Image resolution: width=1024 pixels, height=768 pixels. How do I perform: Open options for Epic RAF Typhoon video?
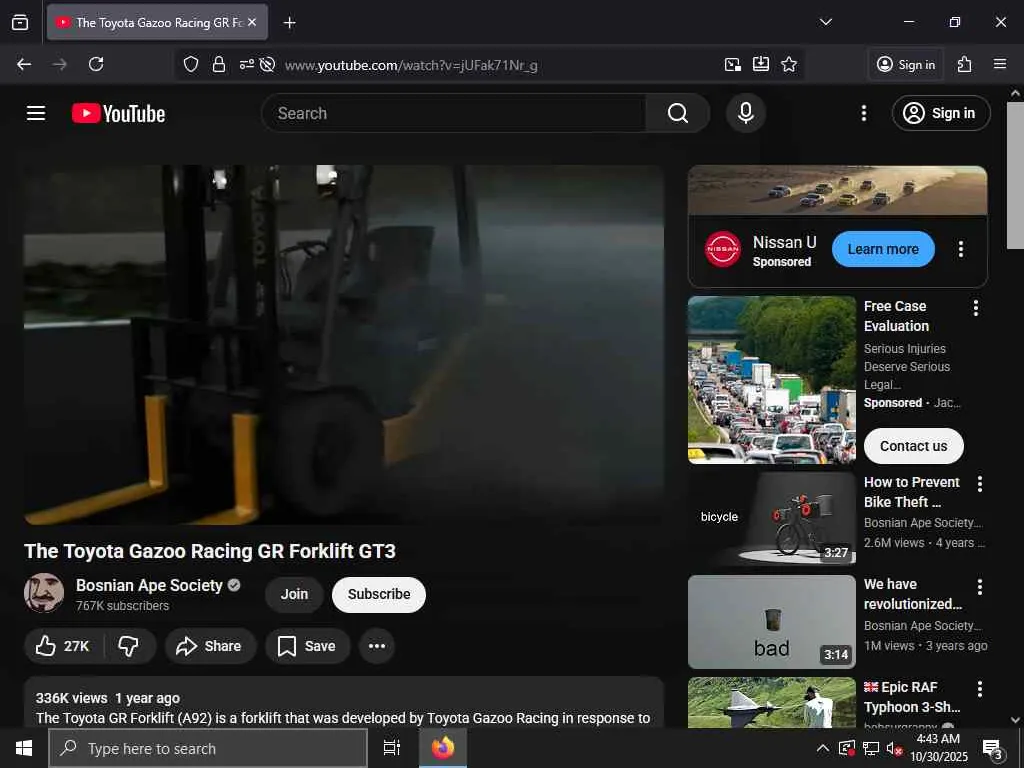point(980,689)
